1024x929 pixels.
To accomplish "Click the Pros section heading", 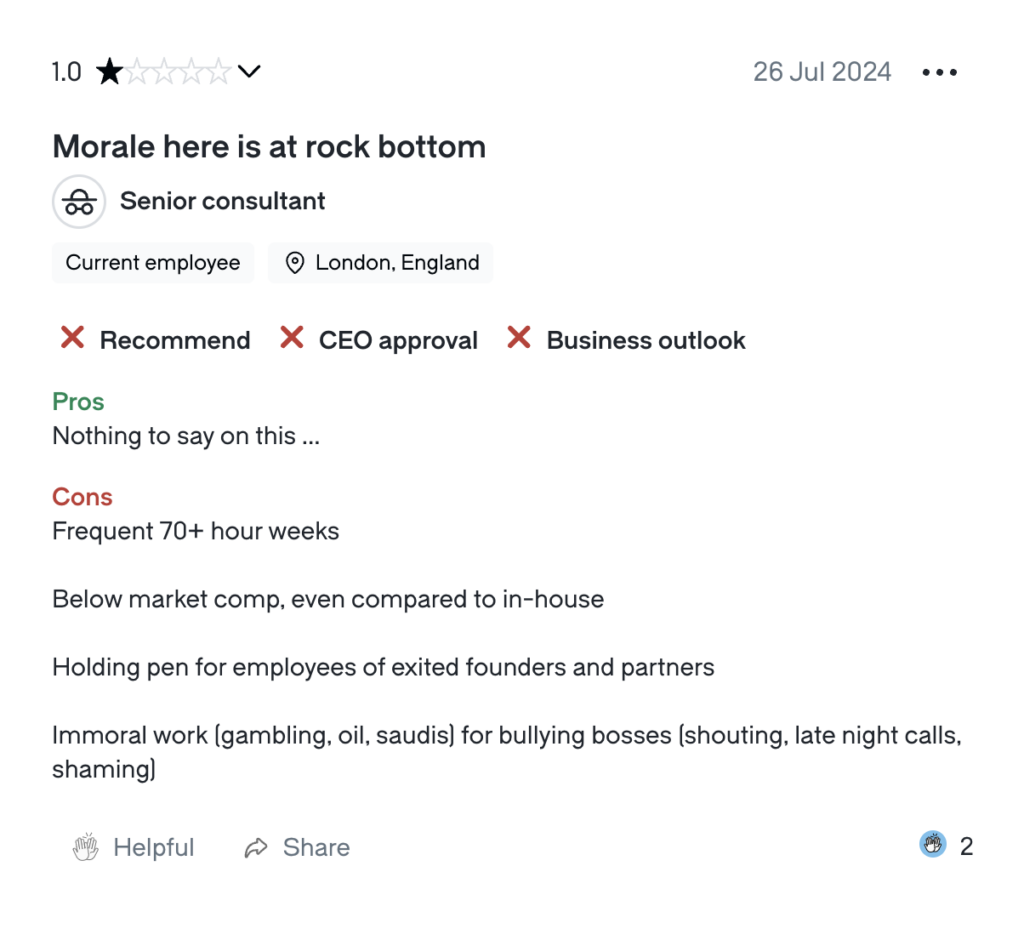I will [78, 402].
